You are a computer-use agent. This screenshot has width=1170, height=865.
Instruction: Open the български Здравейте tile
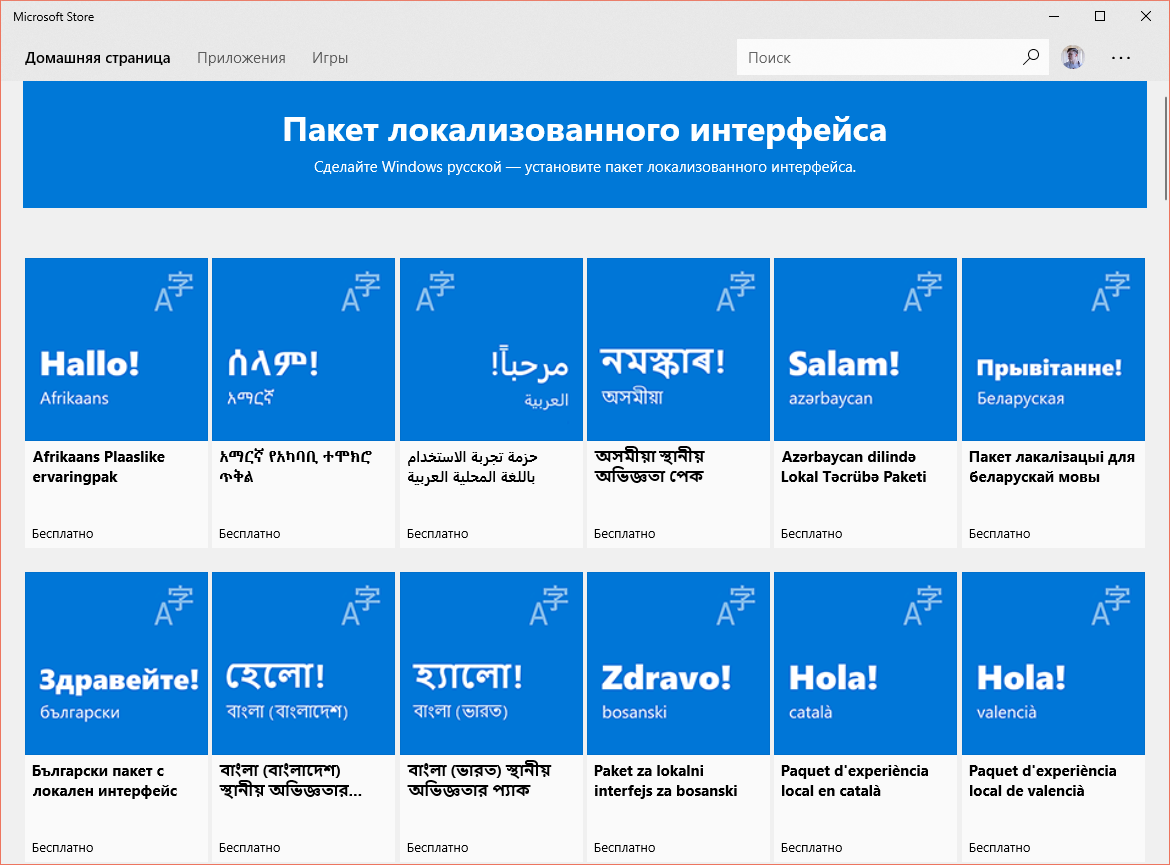pyautogui.click(x=116, y=716)
